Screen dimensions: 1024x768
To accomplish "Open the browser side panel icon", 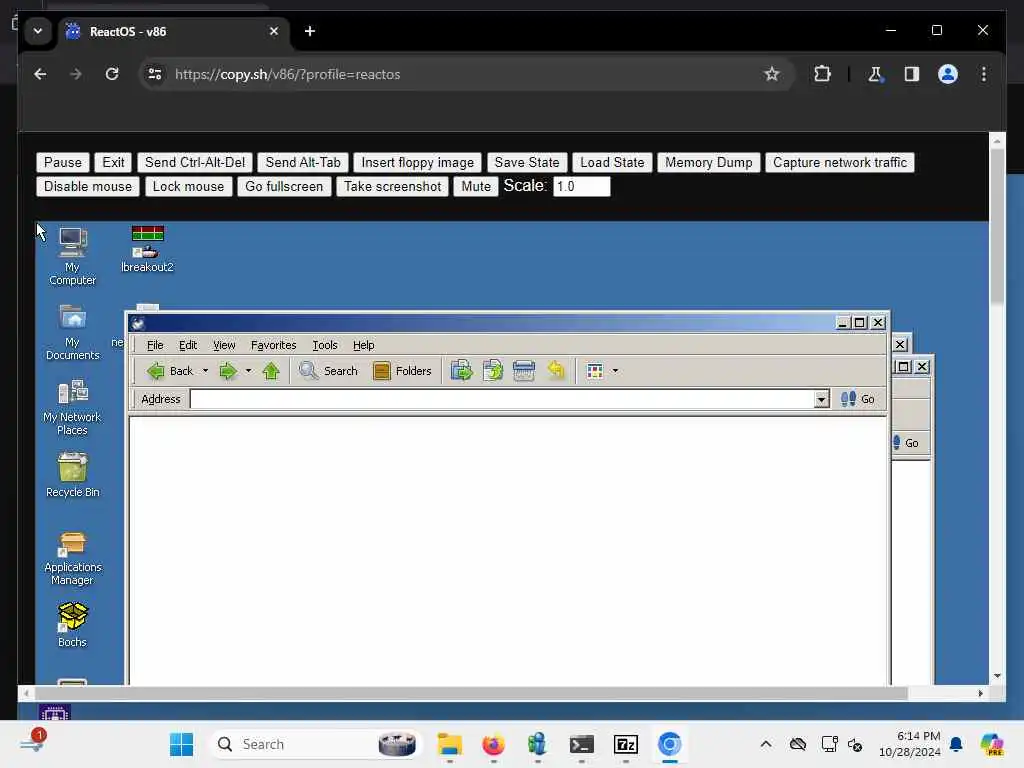I will tap(912, 74).
